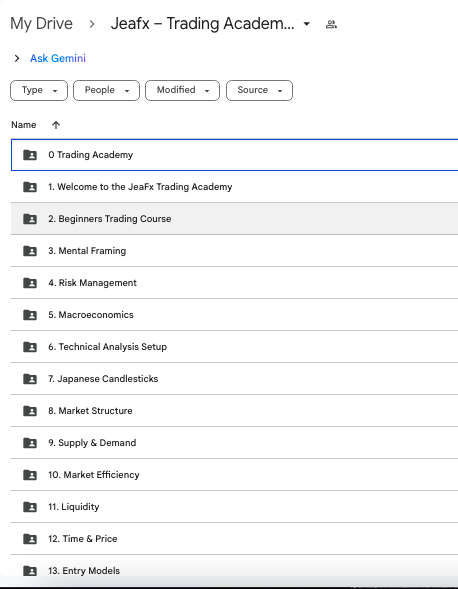Click the folder icon for 13. Entry Models

point(30,571)
